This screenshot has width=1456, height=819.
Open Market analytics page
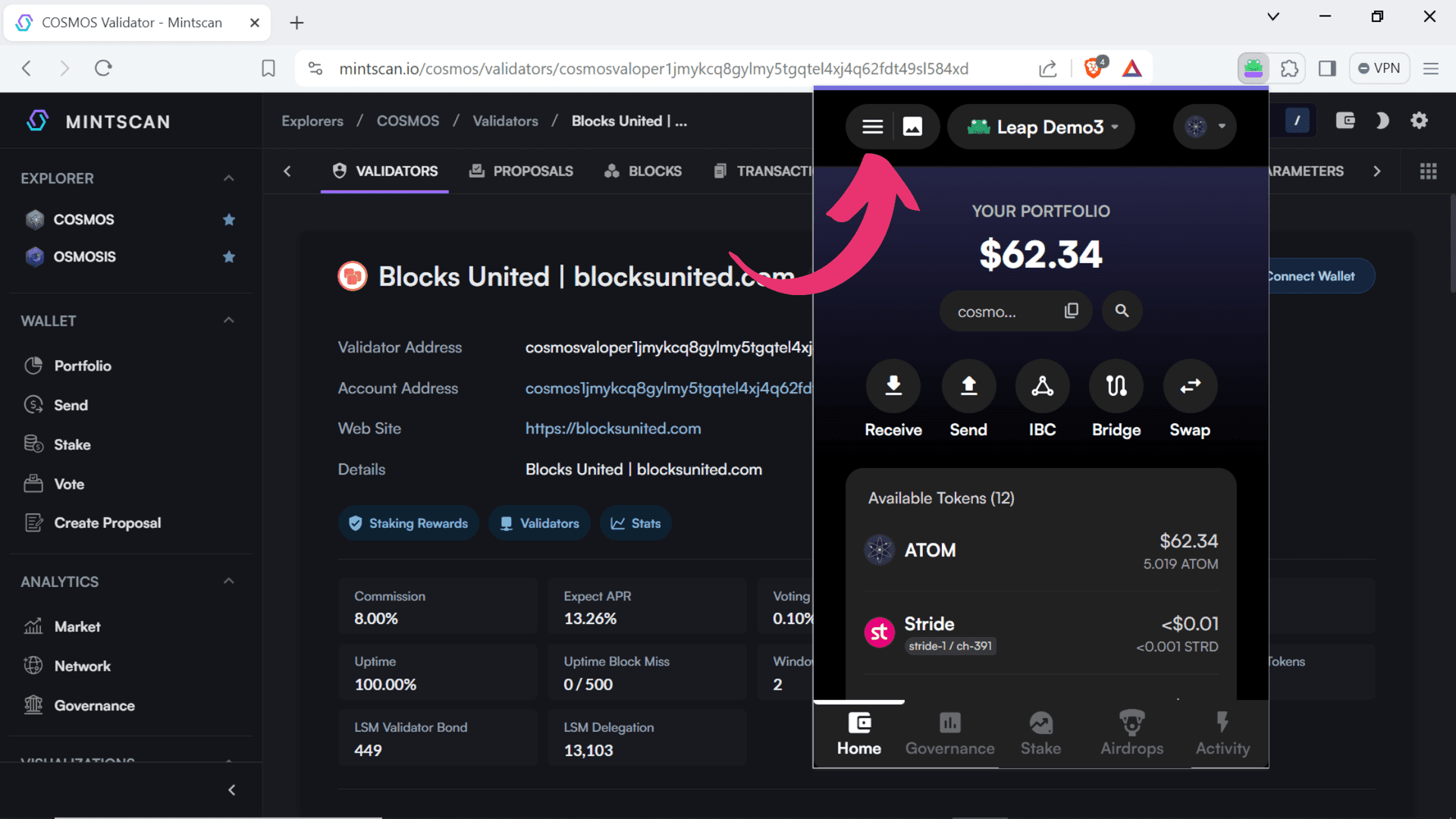pyautogui.click(x=77, y=626)
